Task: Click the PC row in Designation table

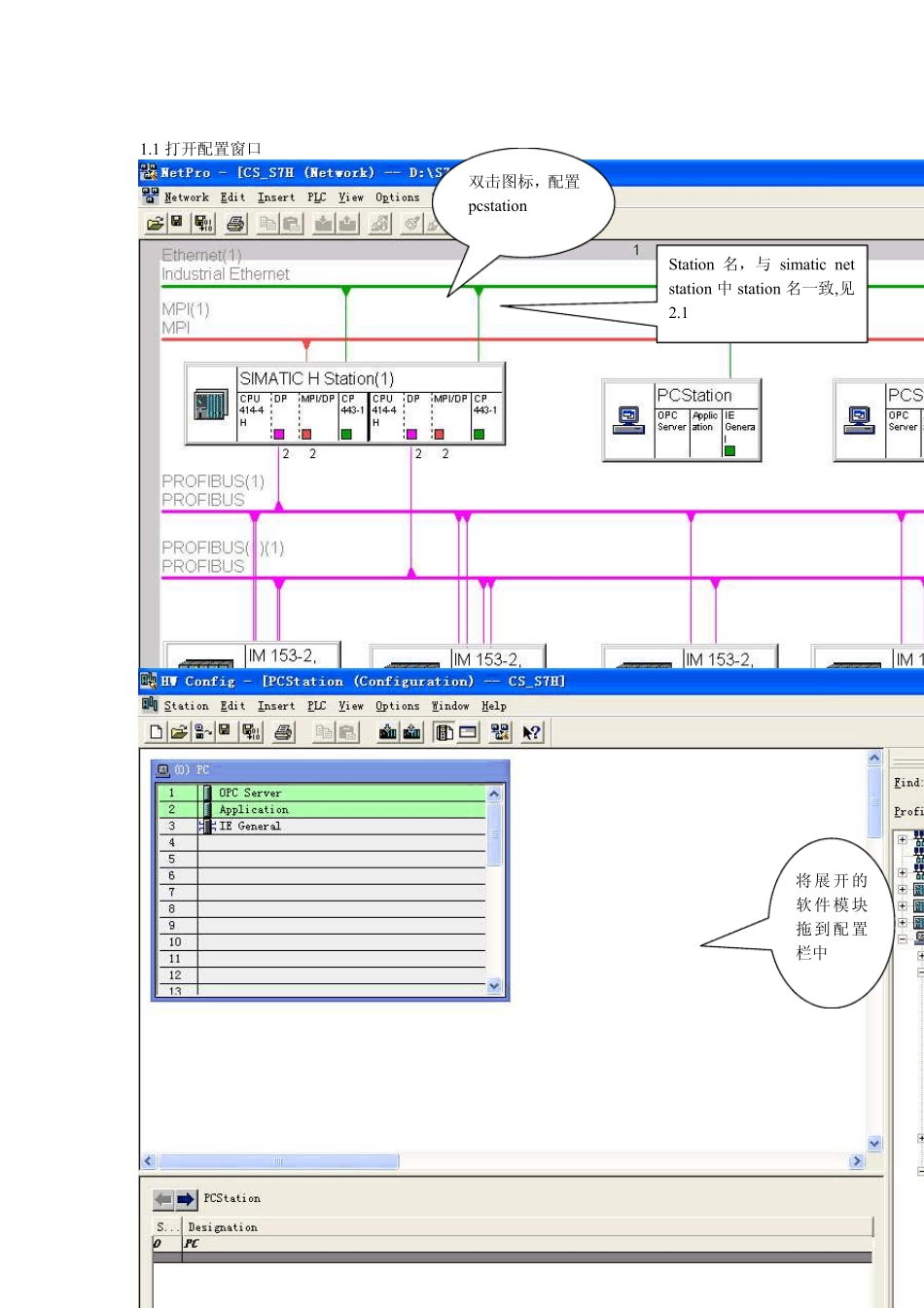Action: (x=513, y=1243)
